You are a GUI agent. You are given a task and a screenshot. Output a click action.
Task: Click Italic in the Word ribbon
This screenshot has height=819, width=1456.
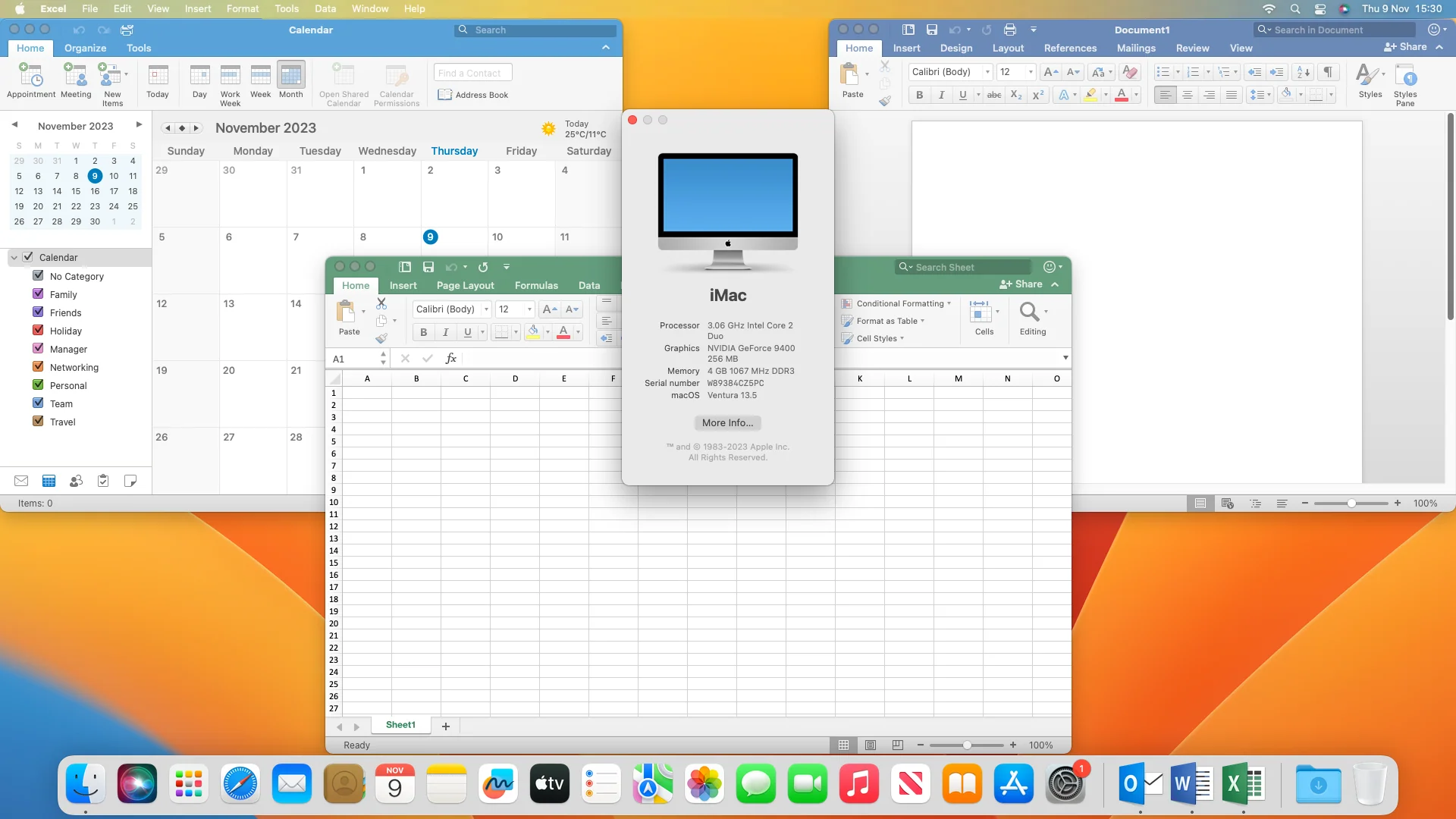[941, 95]
